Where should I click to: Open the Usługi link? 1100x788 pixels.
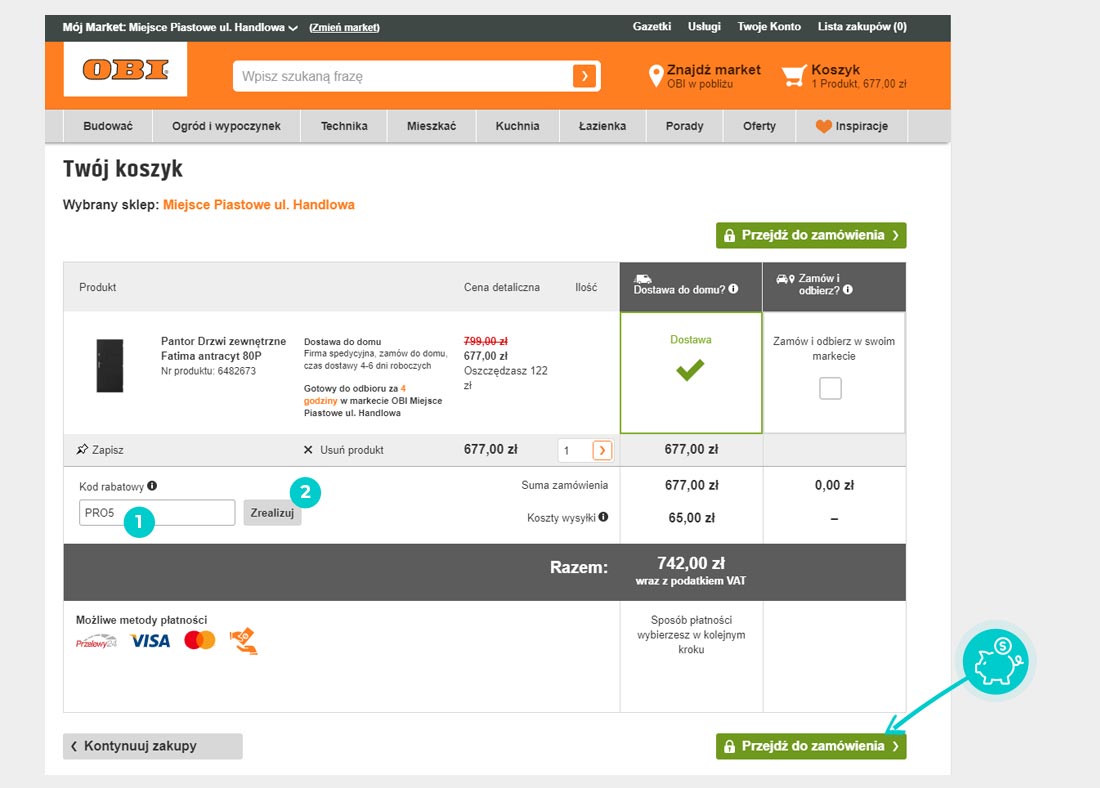(704, 27)
